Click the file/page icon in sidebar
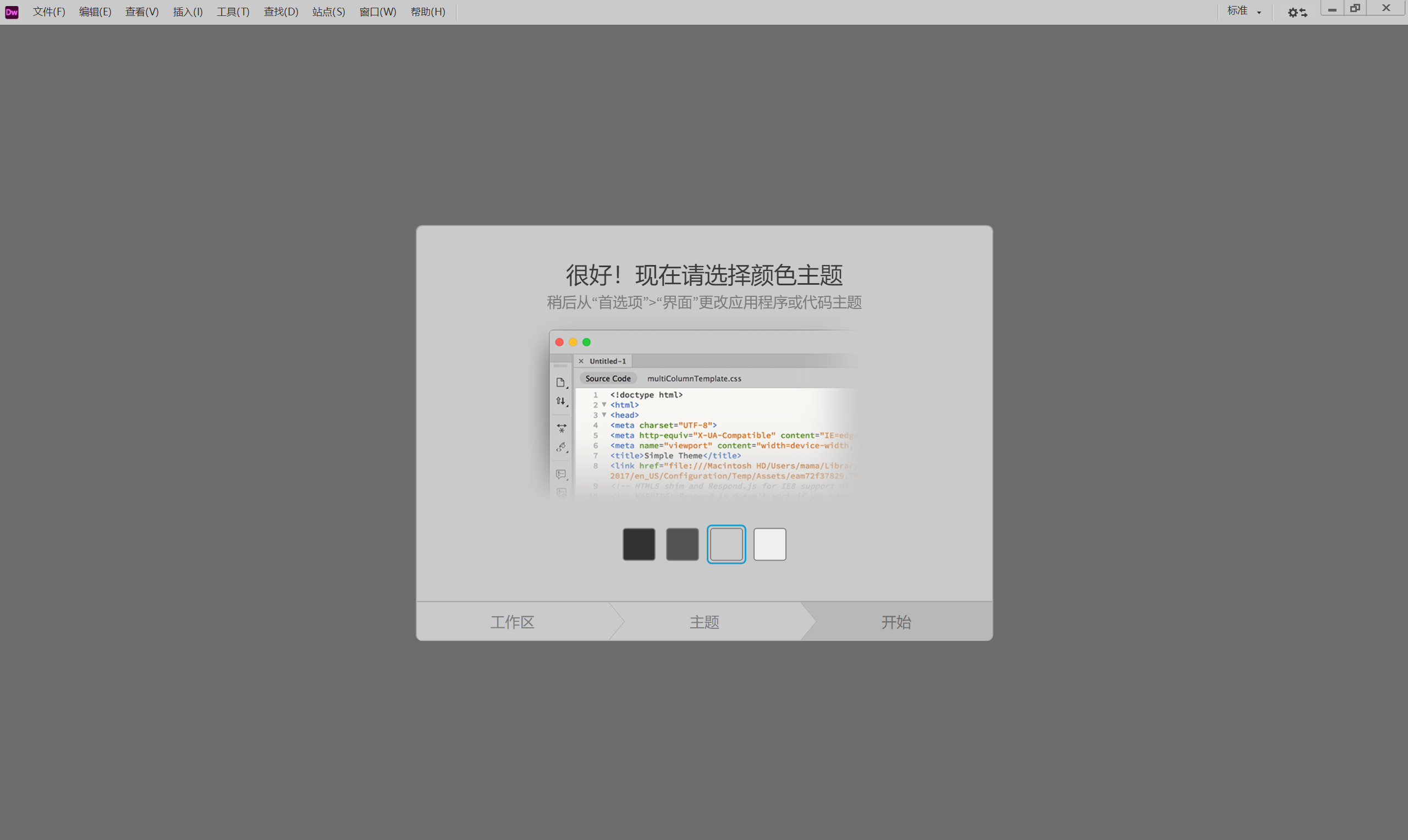The image size is (1408, 840). (560, 382)
